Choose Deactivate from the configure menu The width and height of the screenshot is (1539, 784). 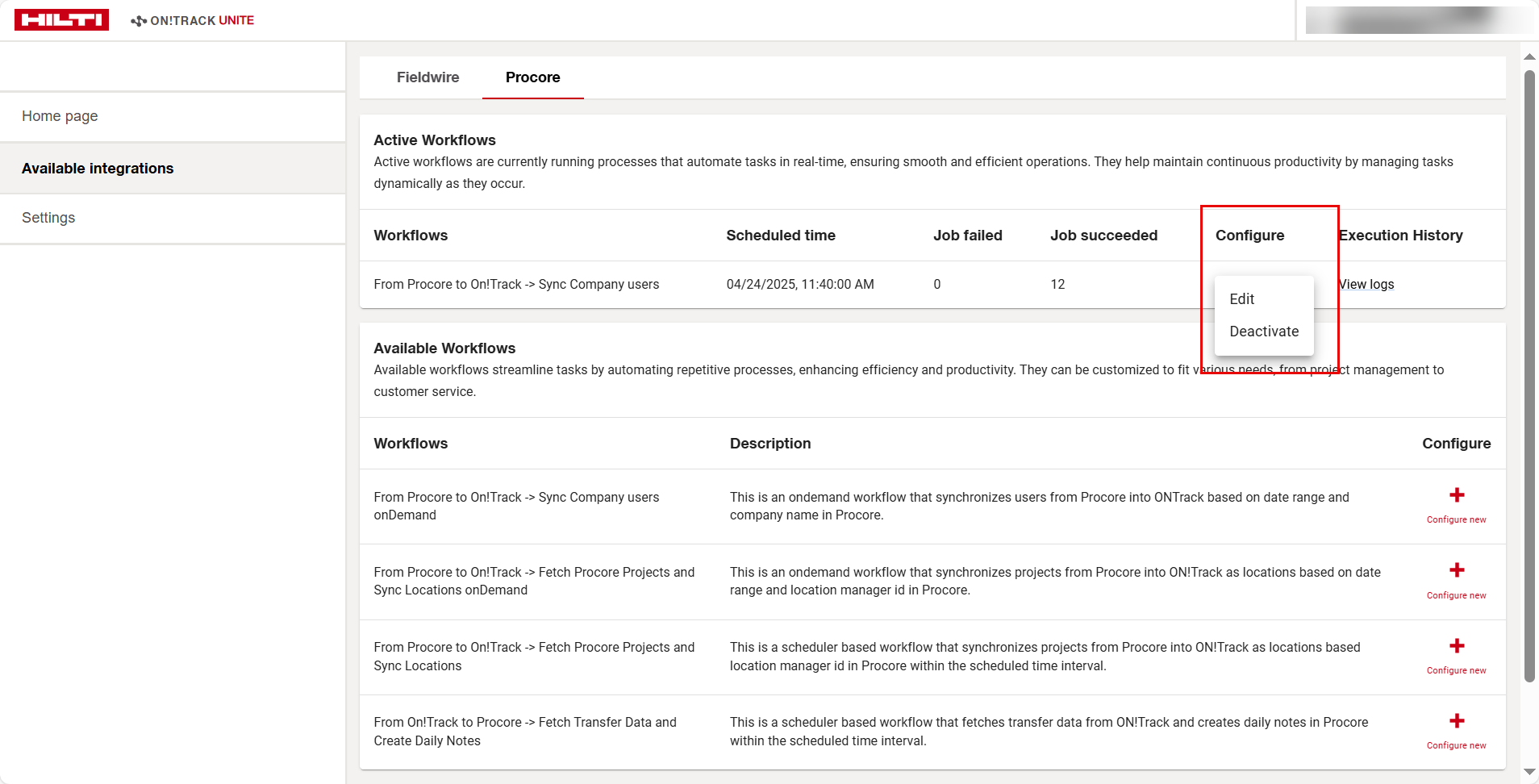1264,332
